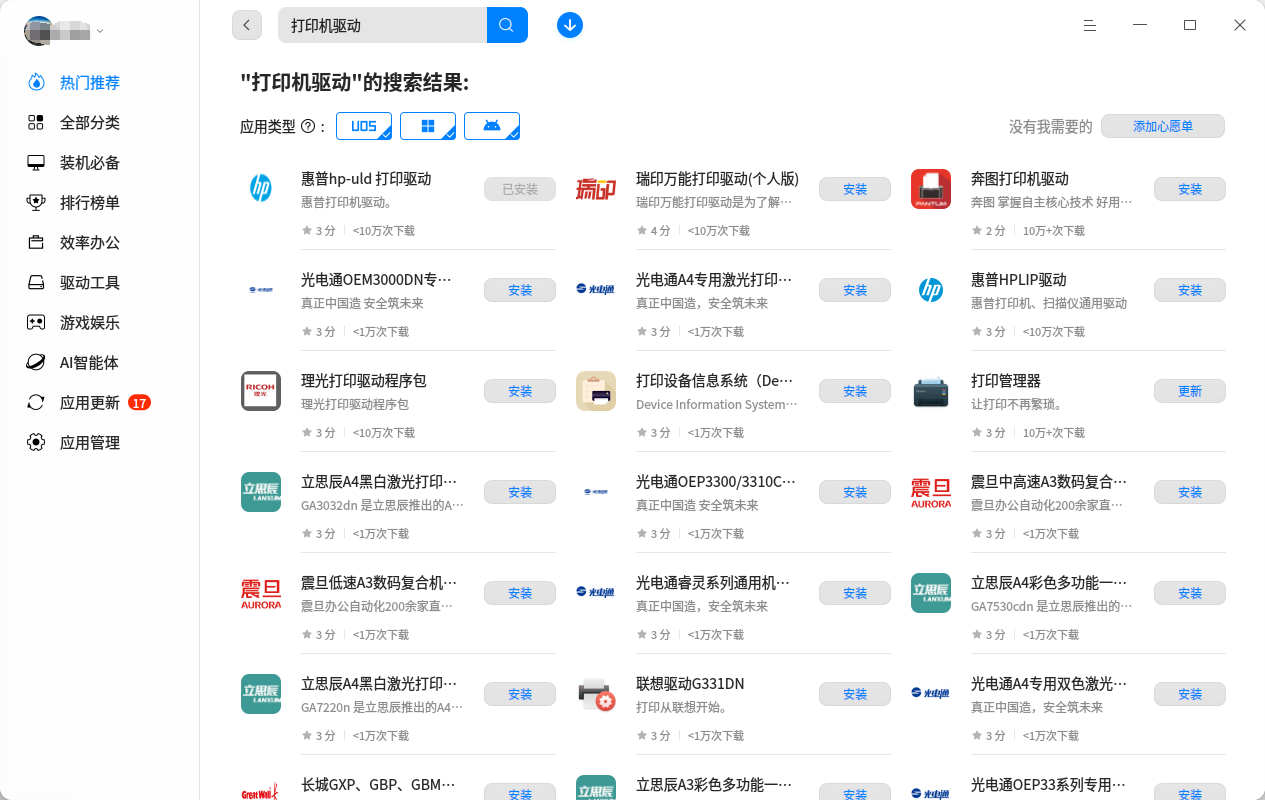Image resolution: width=1265 pixels, height=800 pixels.
Task: Click the GA7220n 立思辰 app icon
Action: [x=261, y=694]
